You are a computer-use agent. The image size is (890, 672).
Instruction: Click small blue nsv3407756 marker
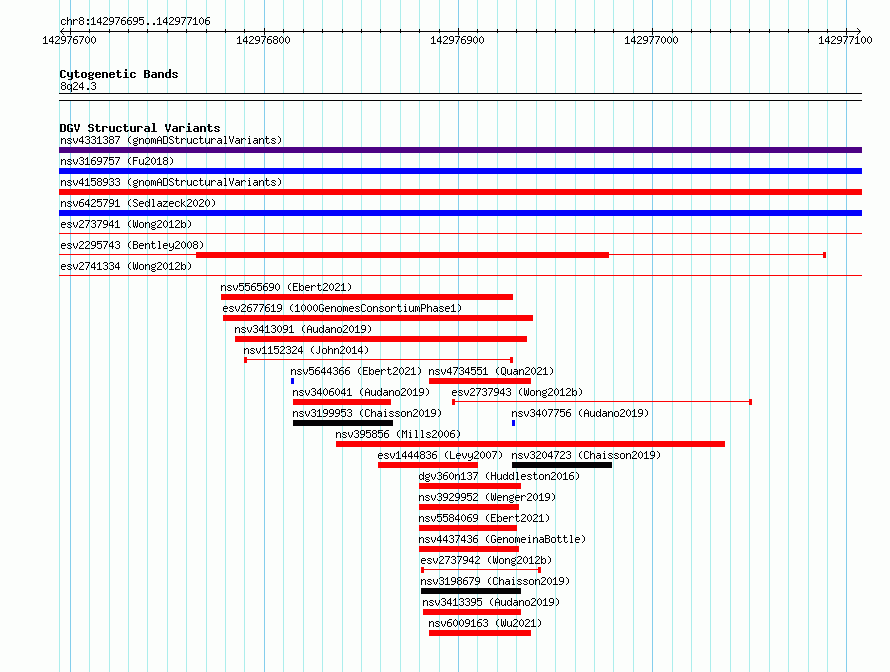(x=514, y=423)
